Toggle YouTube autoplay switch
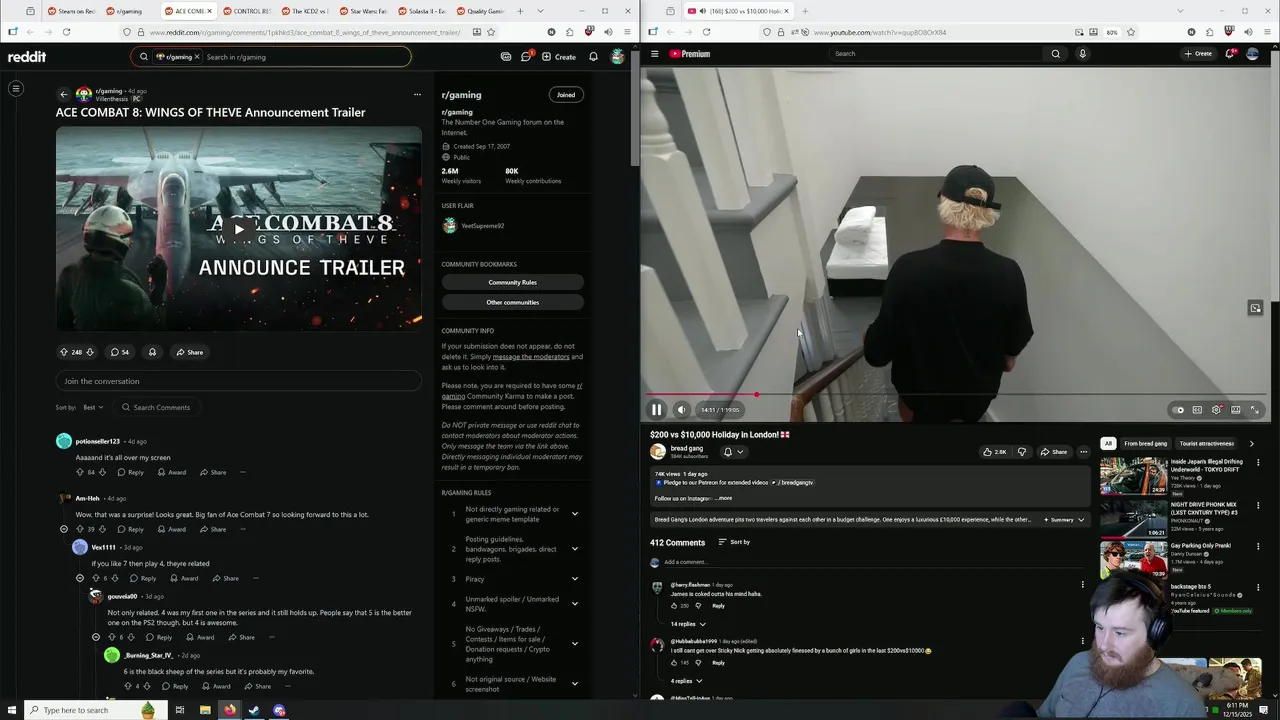The width and height of the screenshot is (1280, 720). (1178, 410)
